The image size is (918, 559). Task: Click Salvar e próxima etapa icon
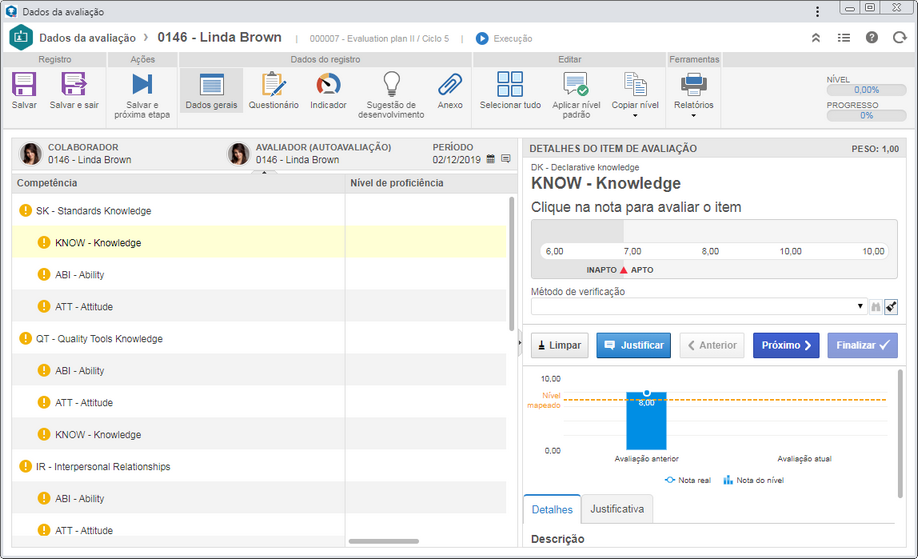tap(142, 84)
